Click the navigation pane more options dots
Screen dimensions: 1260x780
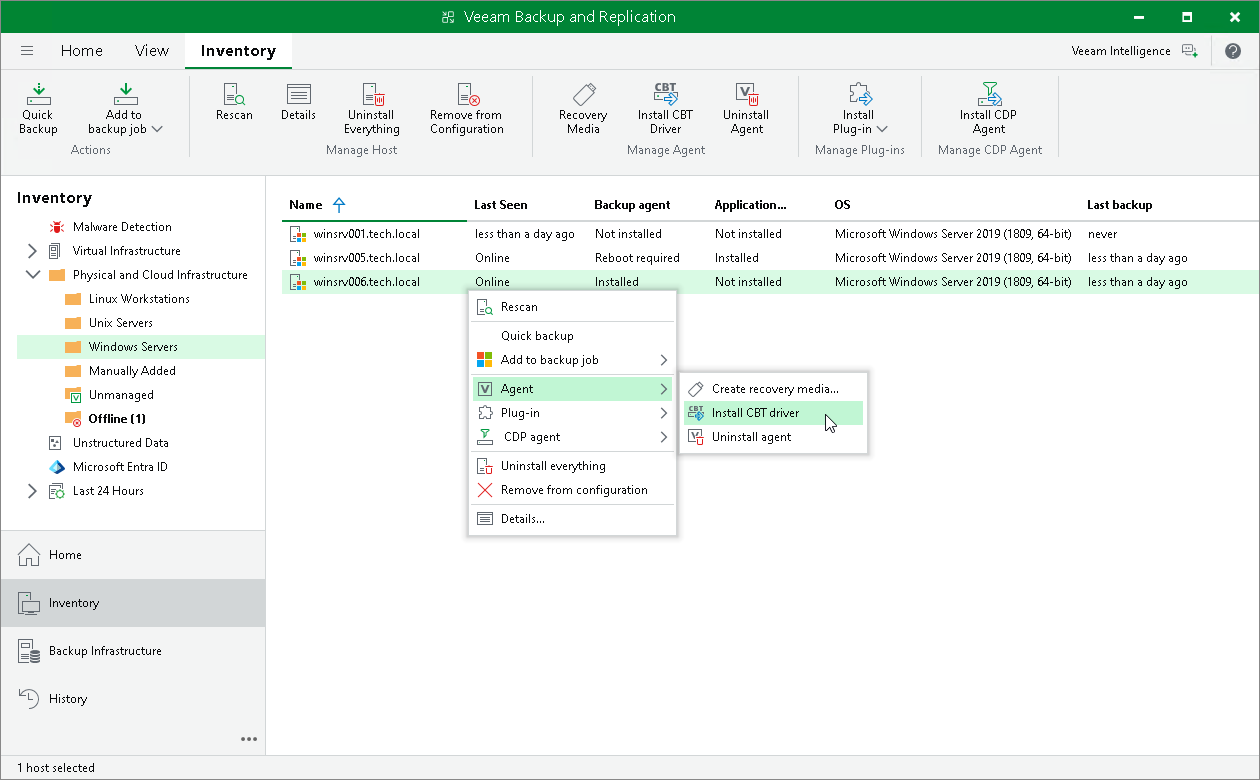249,740
